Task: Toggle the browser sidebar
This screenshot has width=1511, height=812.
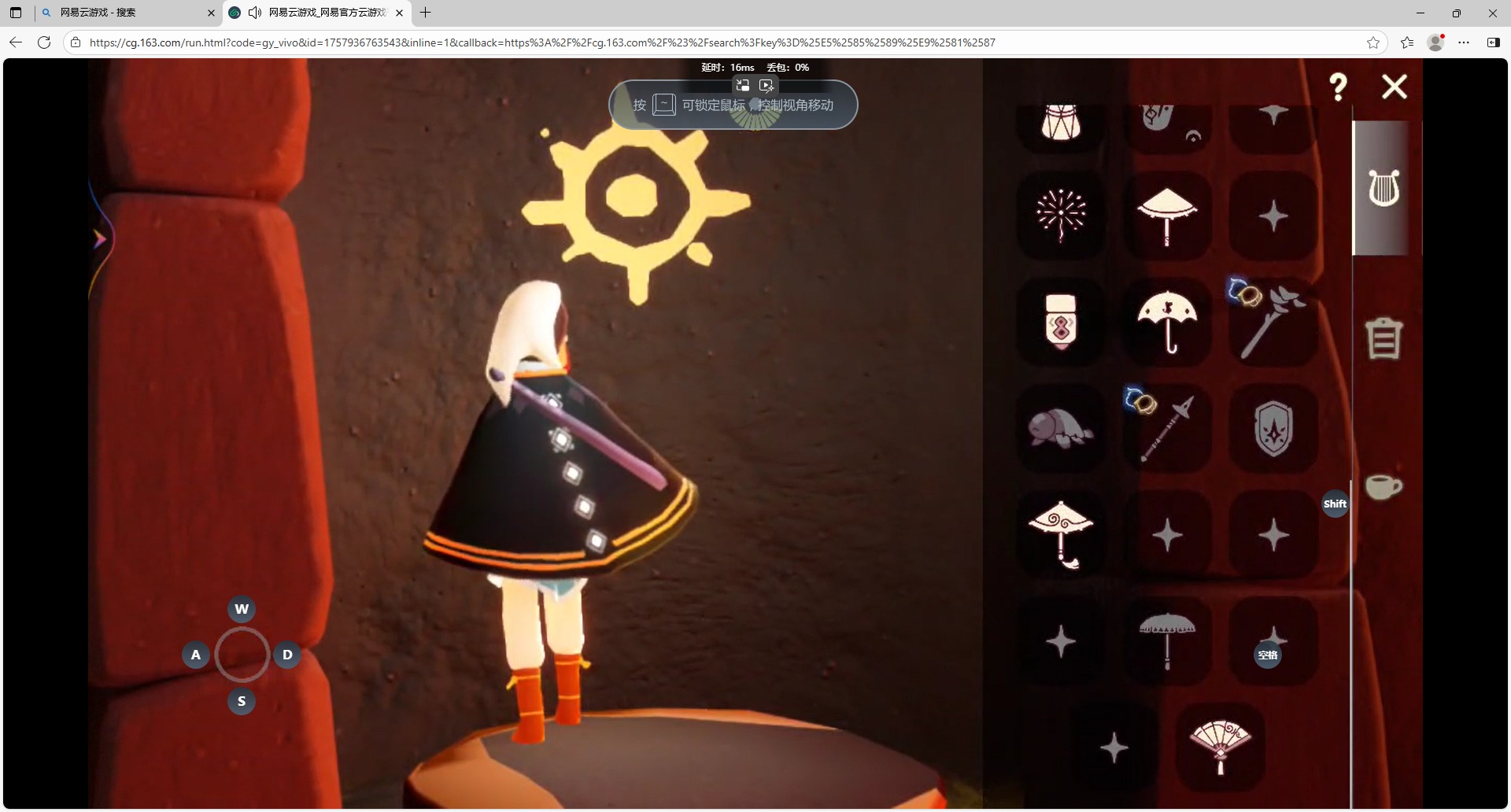Action: 1493,42
